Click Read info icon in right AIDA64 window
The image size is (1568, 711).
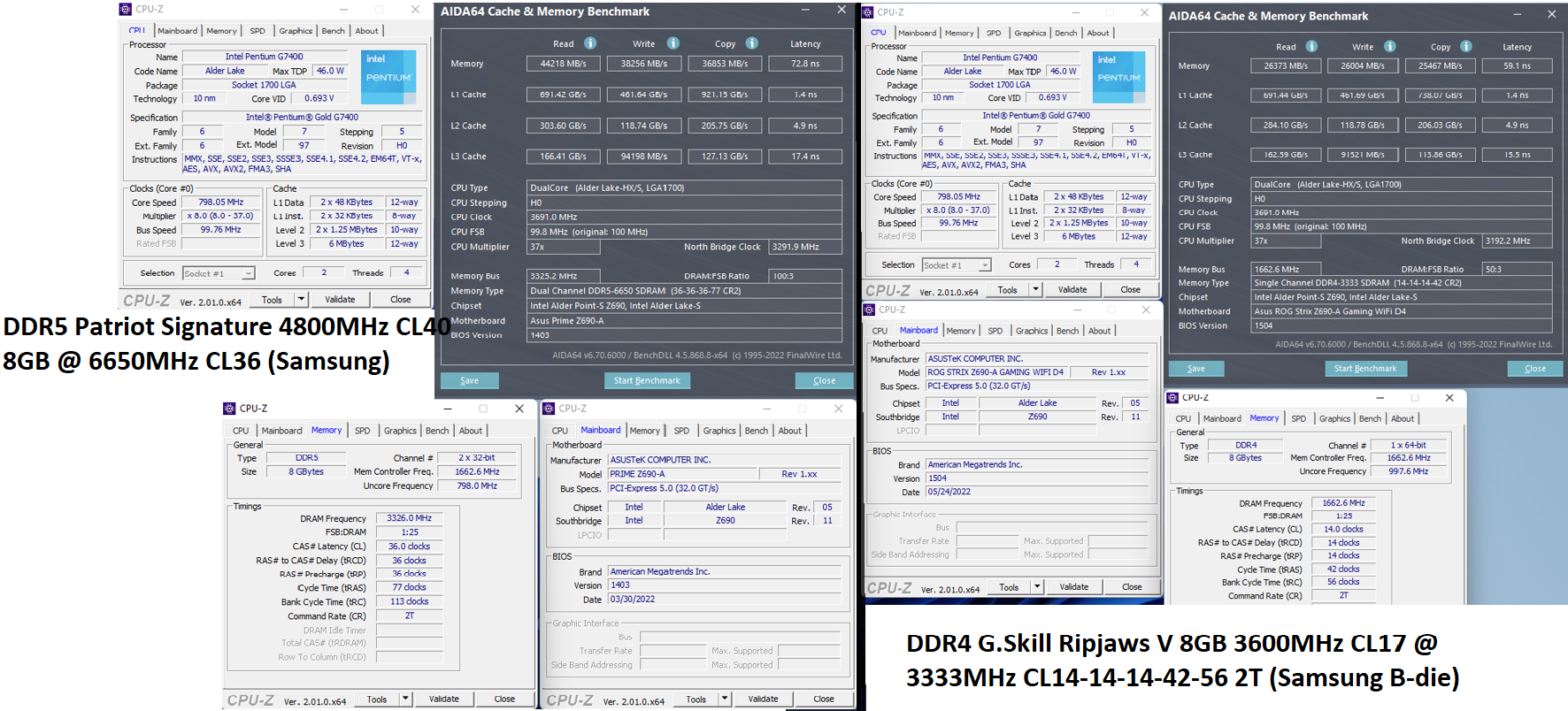click(x=1312, y=47)
